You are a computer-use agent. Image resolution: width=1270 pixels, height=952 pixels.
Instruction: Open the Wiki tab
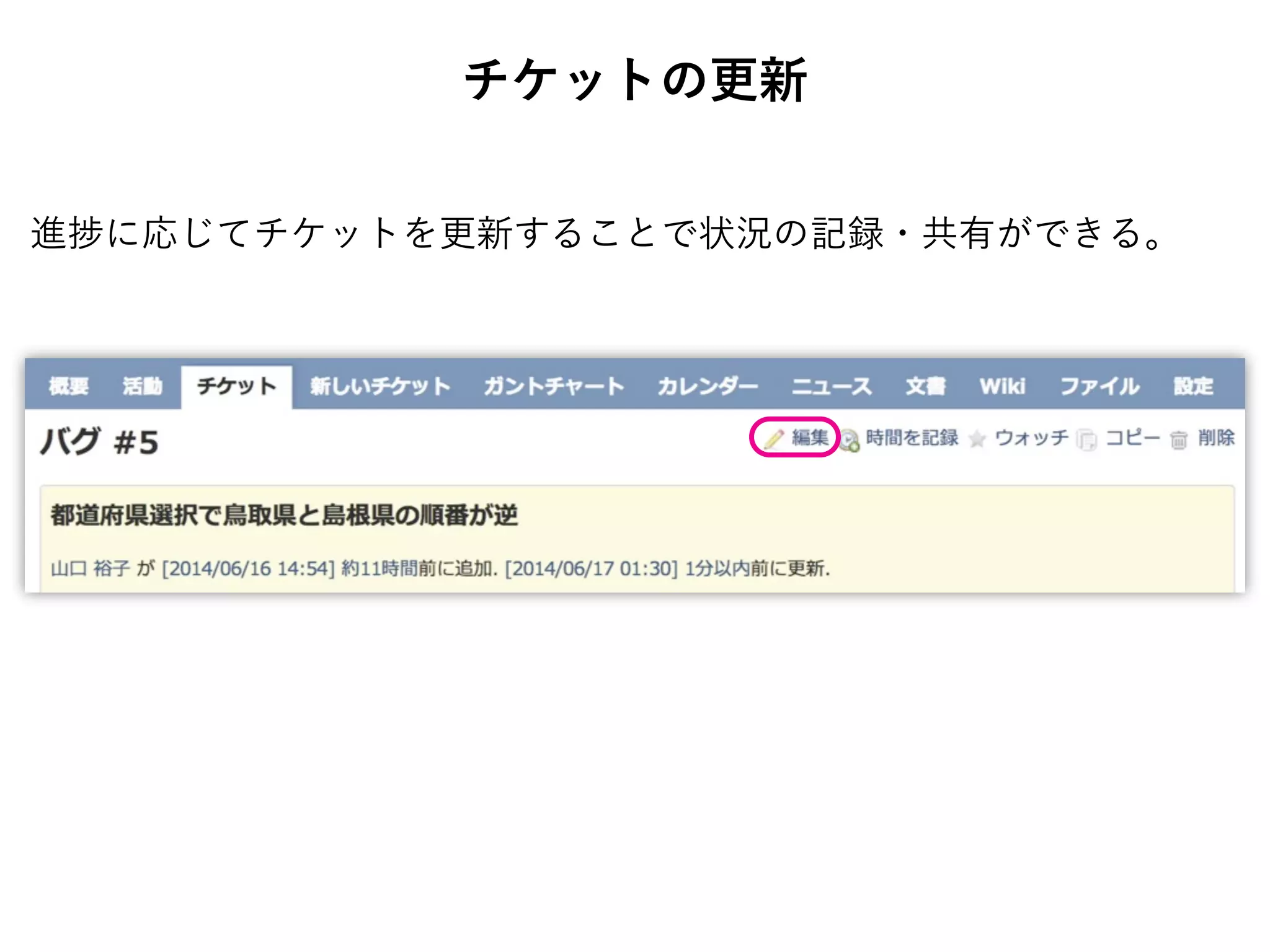1002,387
